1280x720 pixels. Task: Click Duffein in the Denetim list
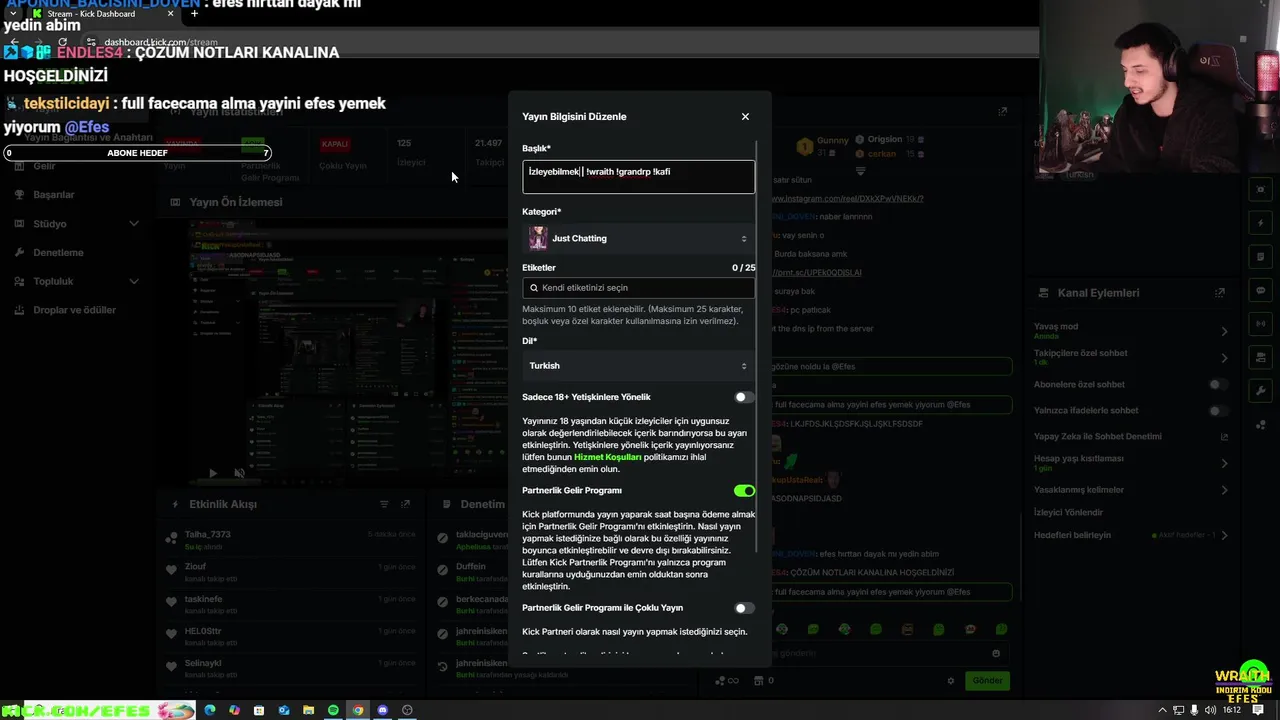470,567
